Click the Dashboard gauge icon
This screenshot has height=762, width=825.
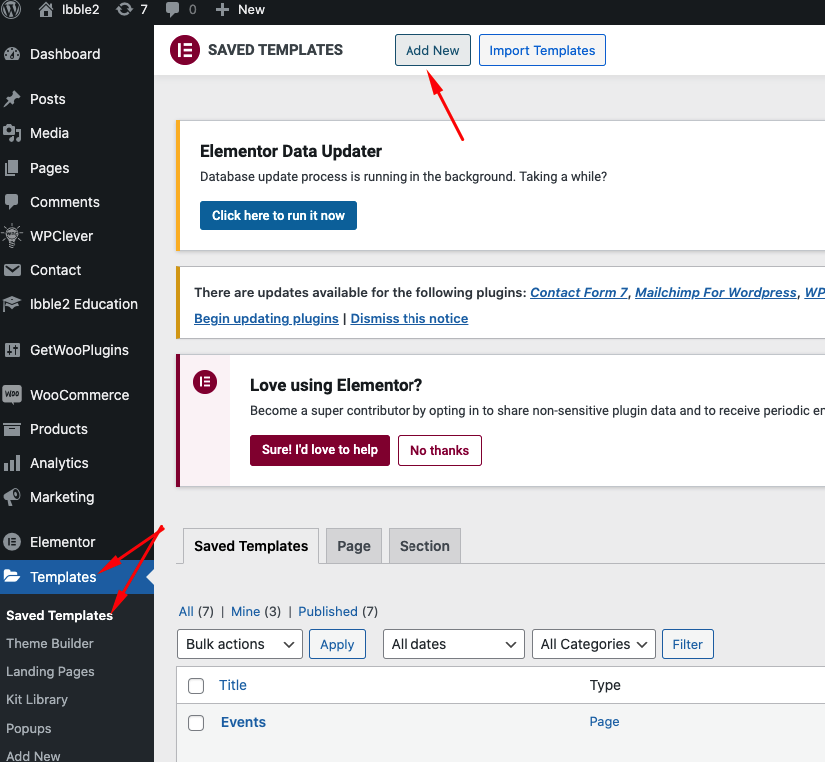(12, 54)
